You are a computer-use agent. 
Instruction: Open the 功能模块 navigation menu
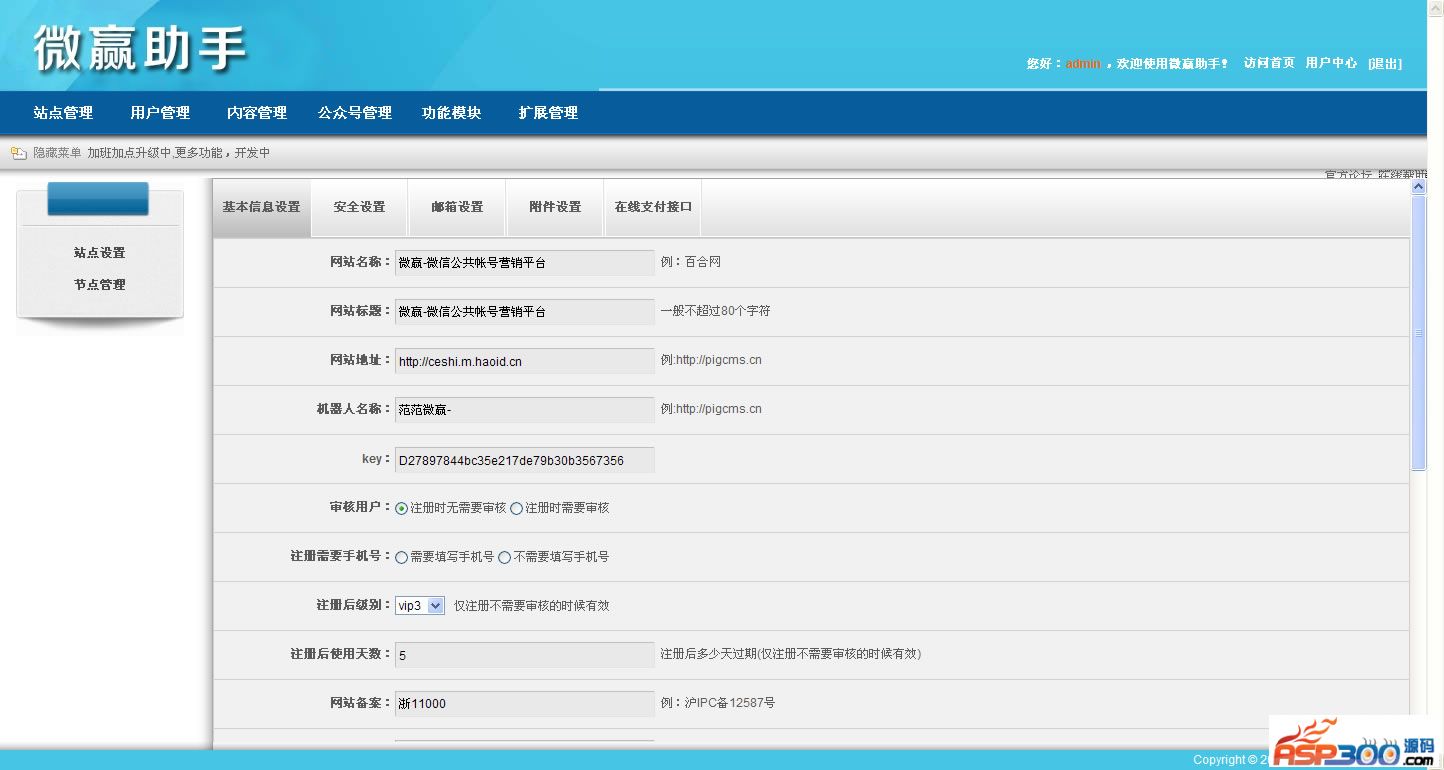click(x=452, y=113)
